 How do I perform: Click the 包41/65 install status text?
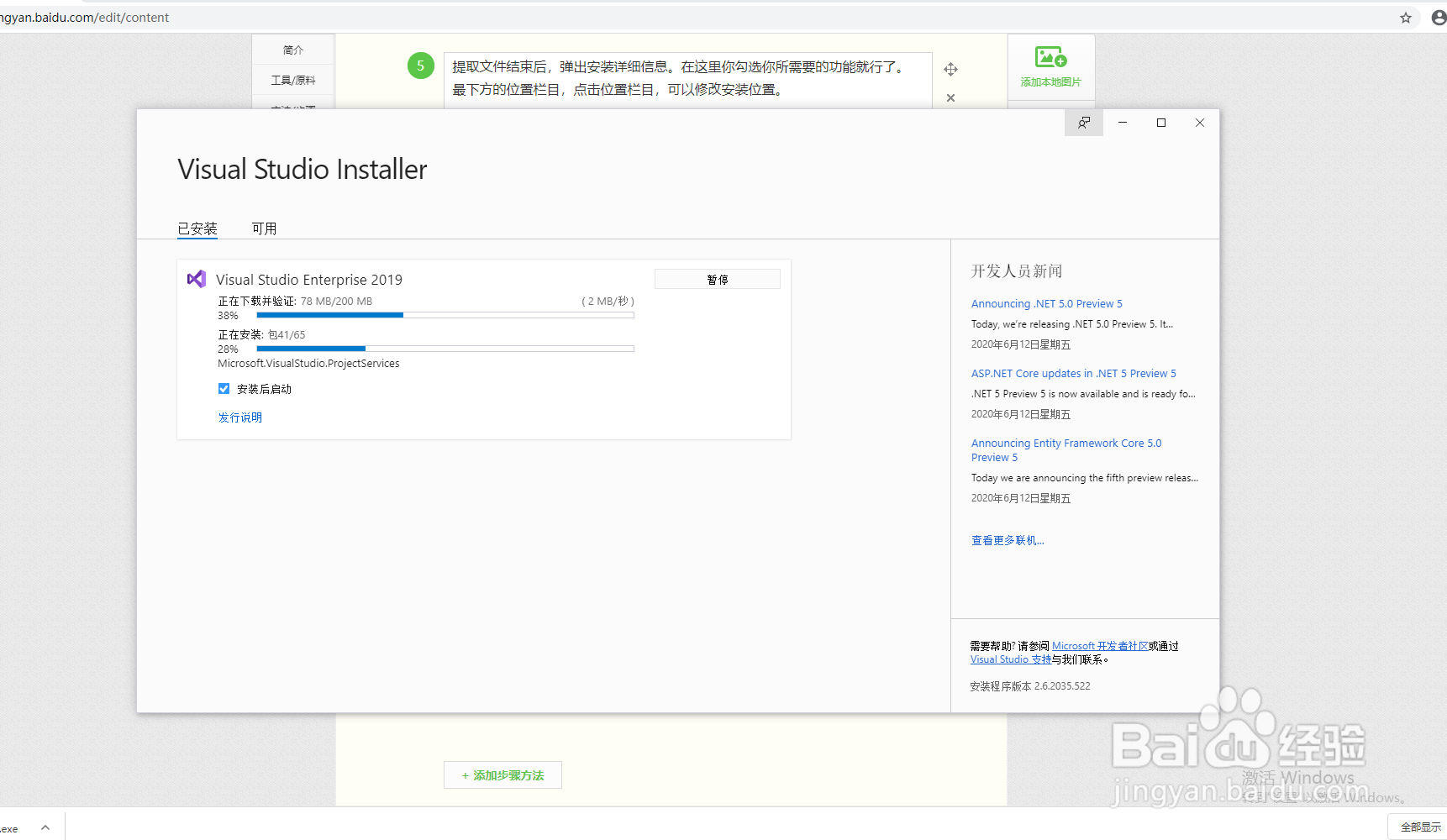pyautogui.click(x=287, y=335)
